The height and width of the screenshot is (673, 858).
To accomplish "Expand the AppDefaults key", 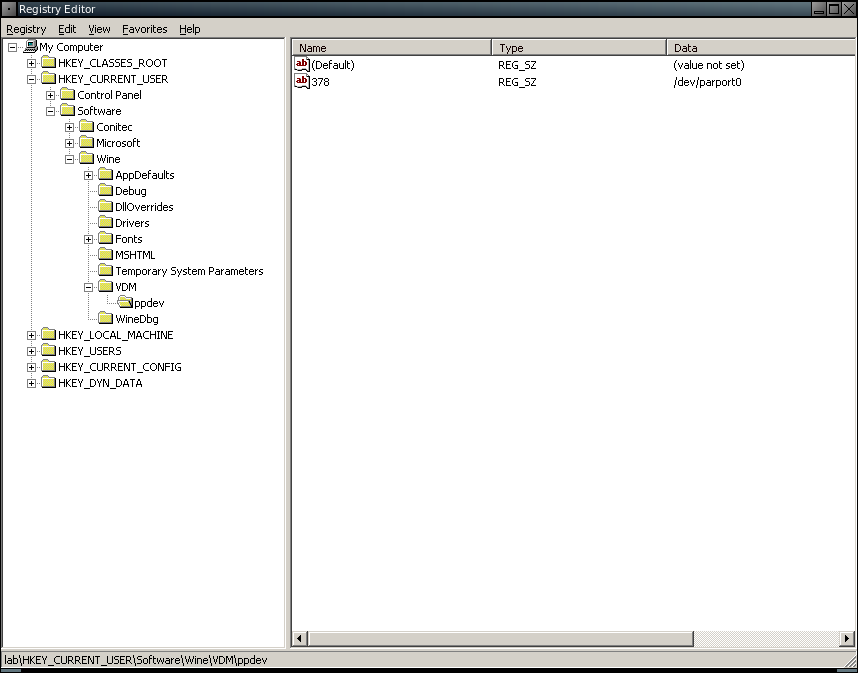I will [89, 175].
